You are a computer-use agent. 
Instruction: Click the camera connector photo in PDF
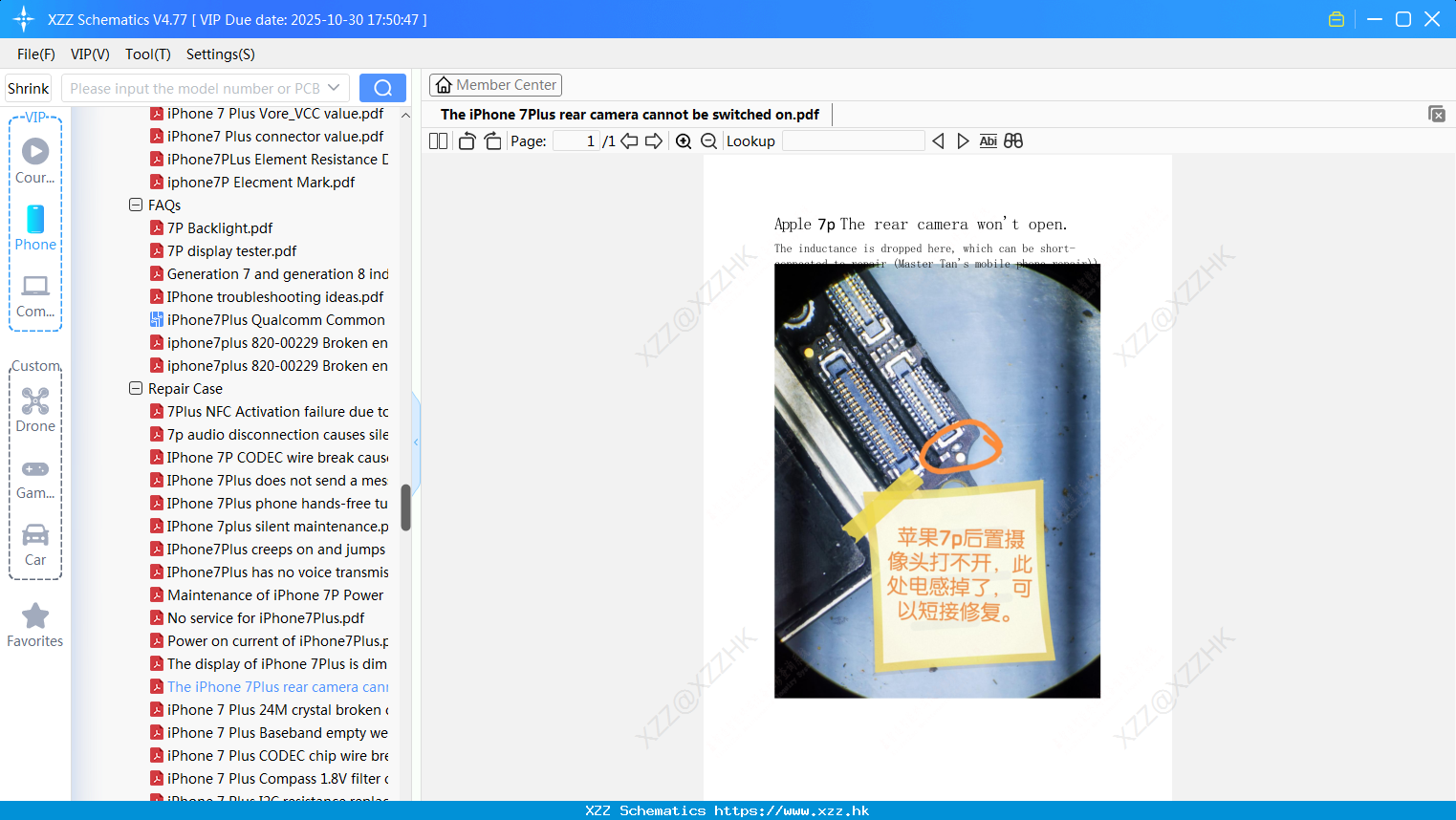[937, 481]
